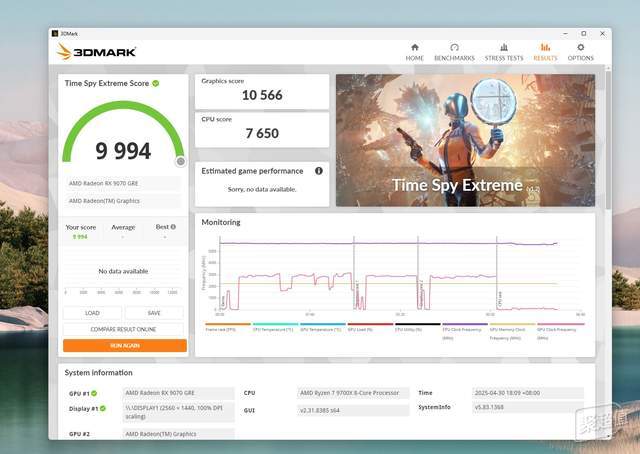Screen dimensions: 640x454
Task: Open the BENCHMARKS section
Action: tap(454, 52)
